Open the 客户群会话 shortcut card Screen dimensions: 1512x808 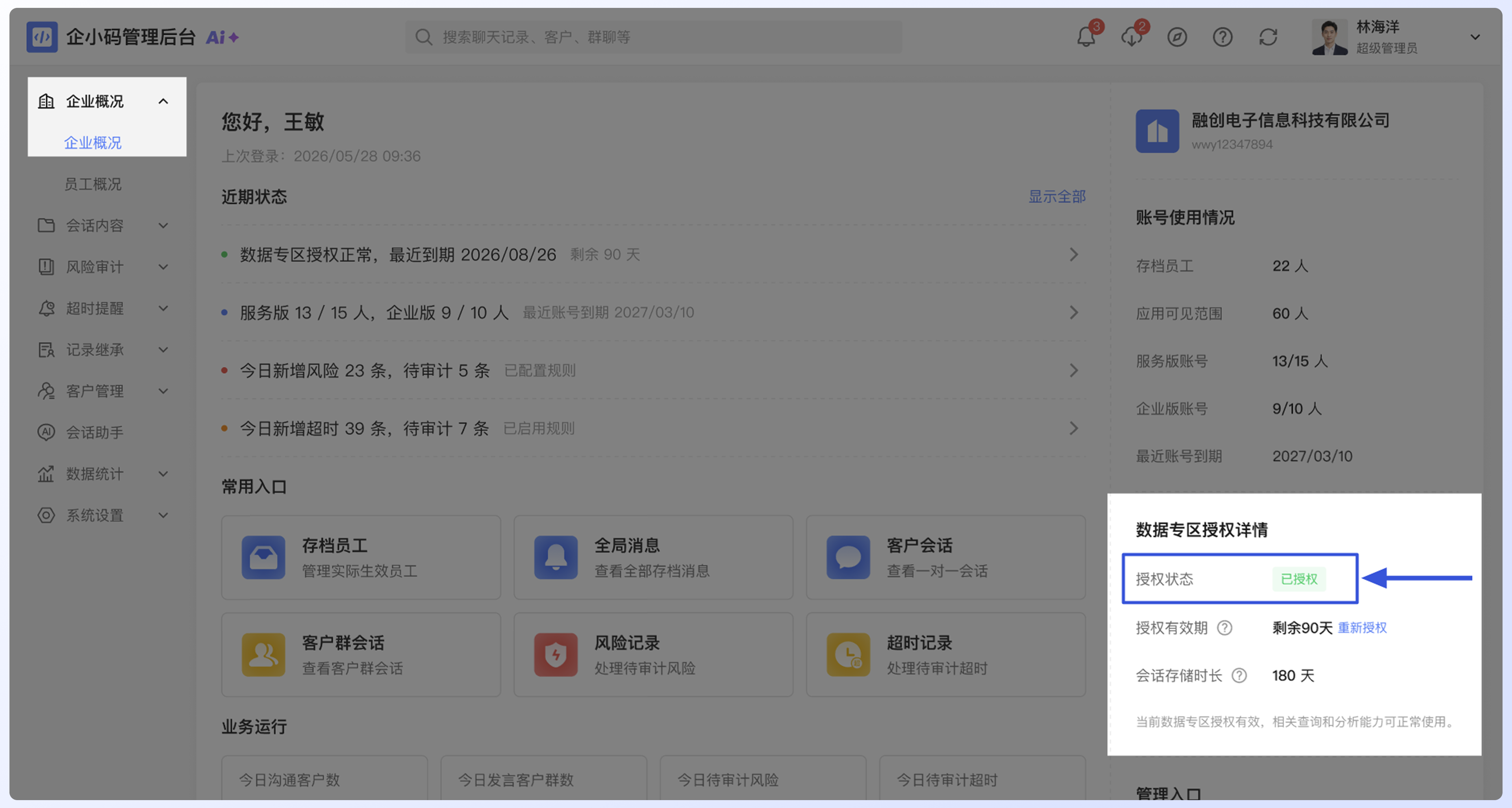point(361,655)
